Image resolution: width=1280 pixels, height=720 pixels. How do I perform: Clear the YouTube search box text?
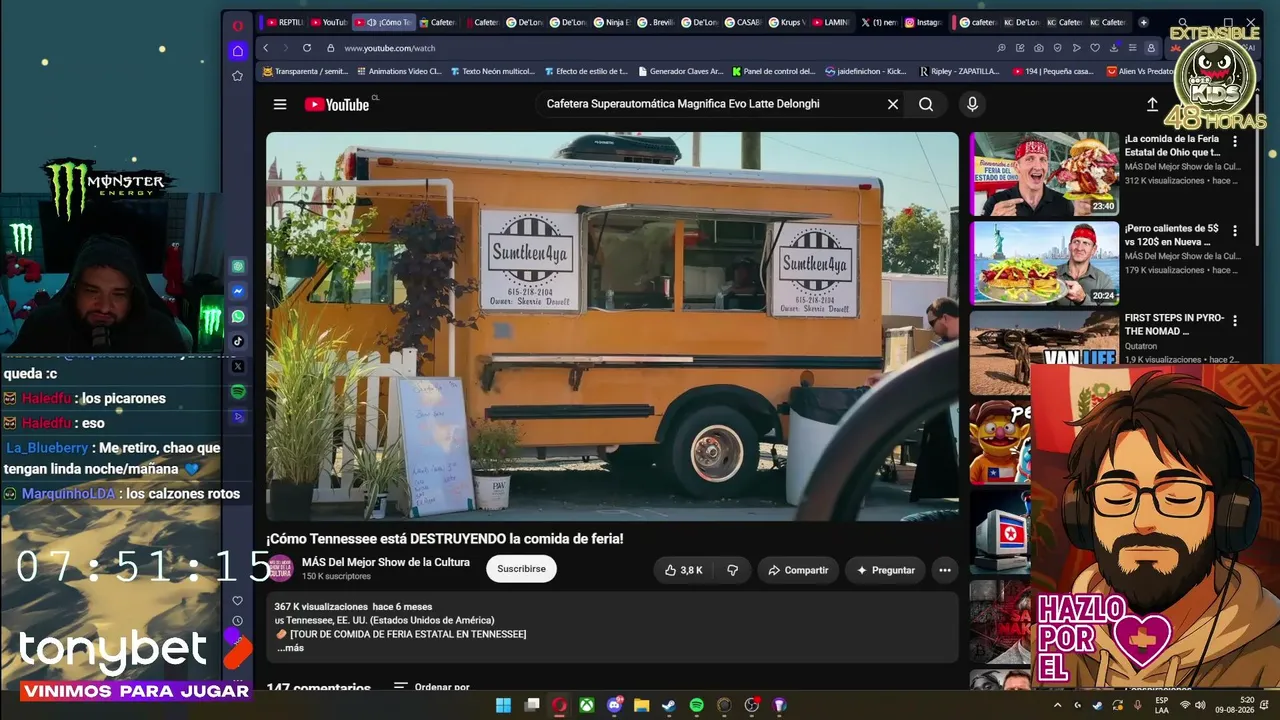pos(893,104)
